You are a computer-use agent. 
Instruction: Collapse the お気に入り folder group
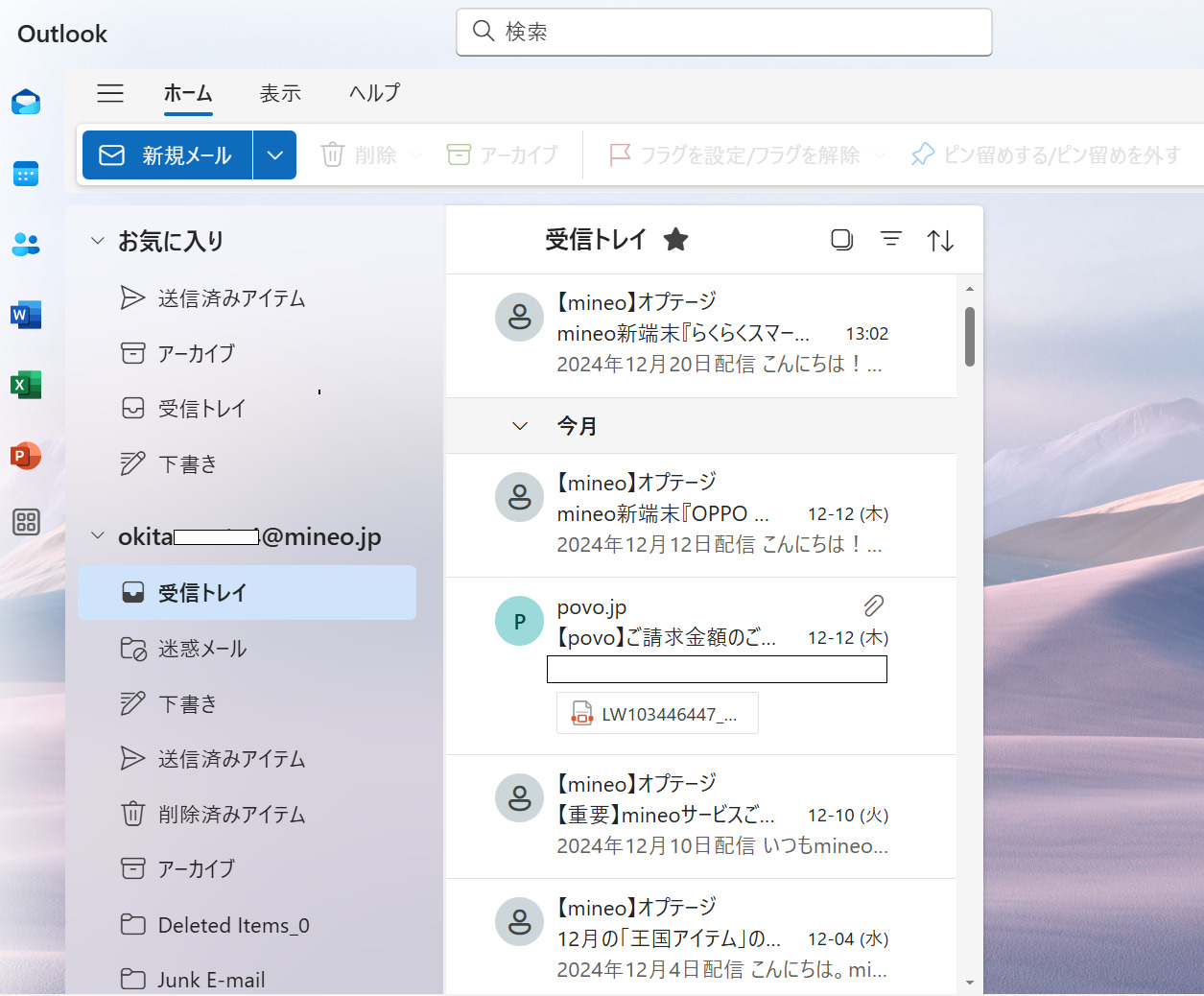(x=97, y=241)
